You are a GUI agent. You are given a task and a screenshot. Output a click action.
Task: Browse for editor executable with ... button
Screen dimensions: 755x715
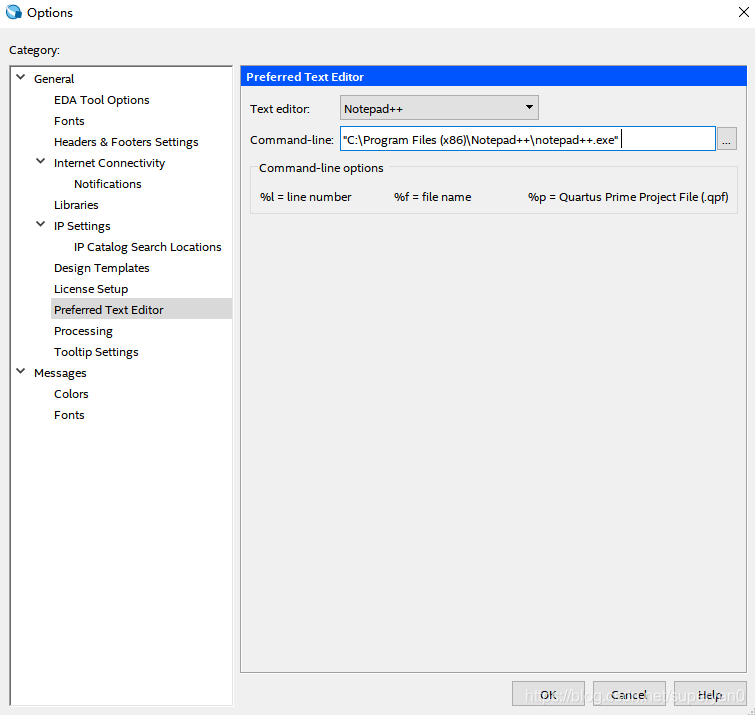point(727,139)
